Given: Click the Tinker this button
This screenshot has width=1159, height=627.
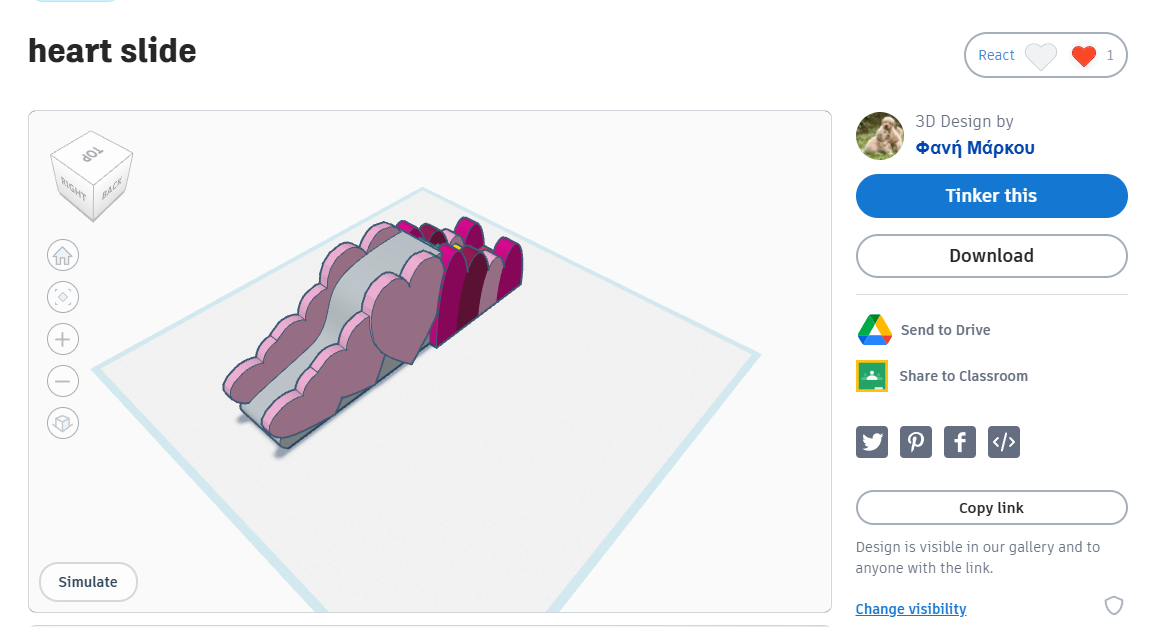Looking at the screenshot, I should pos(991,196).
